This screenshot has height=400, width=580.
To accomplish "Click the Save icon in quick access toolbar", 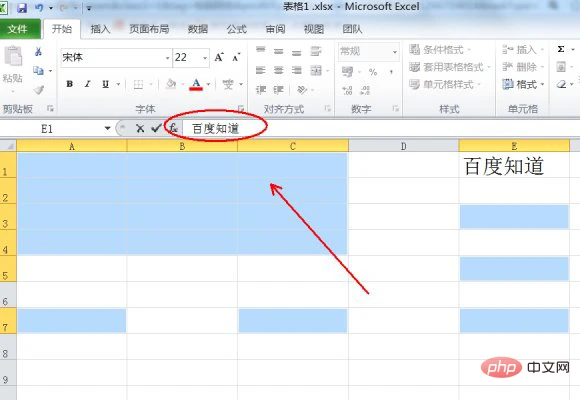I will 22,7.
